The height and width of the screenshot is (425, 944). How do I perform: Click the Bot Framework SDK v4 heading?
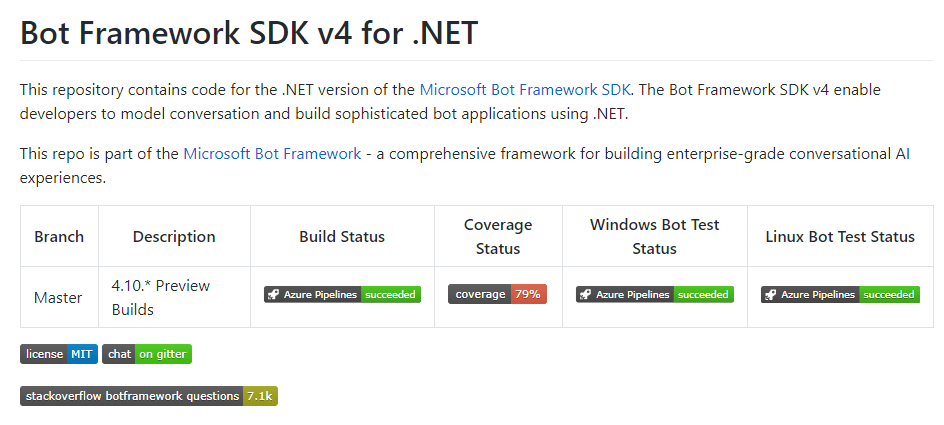pos(249,33)
